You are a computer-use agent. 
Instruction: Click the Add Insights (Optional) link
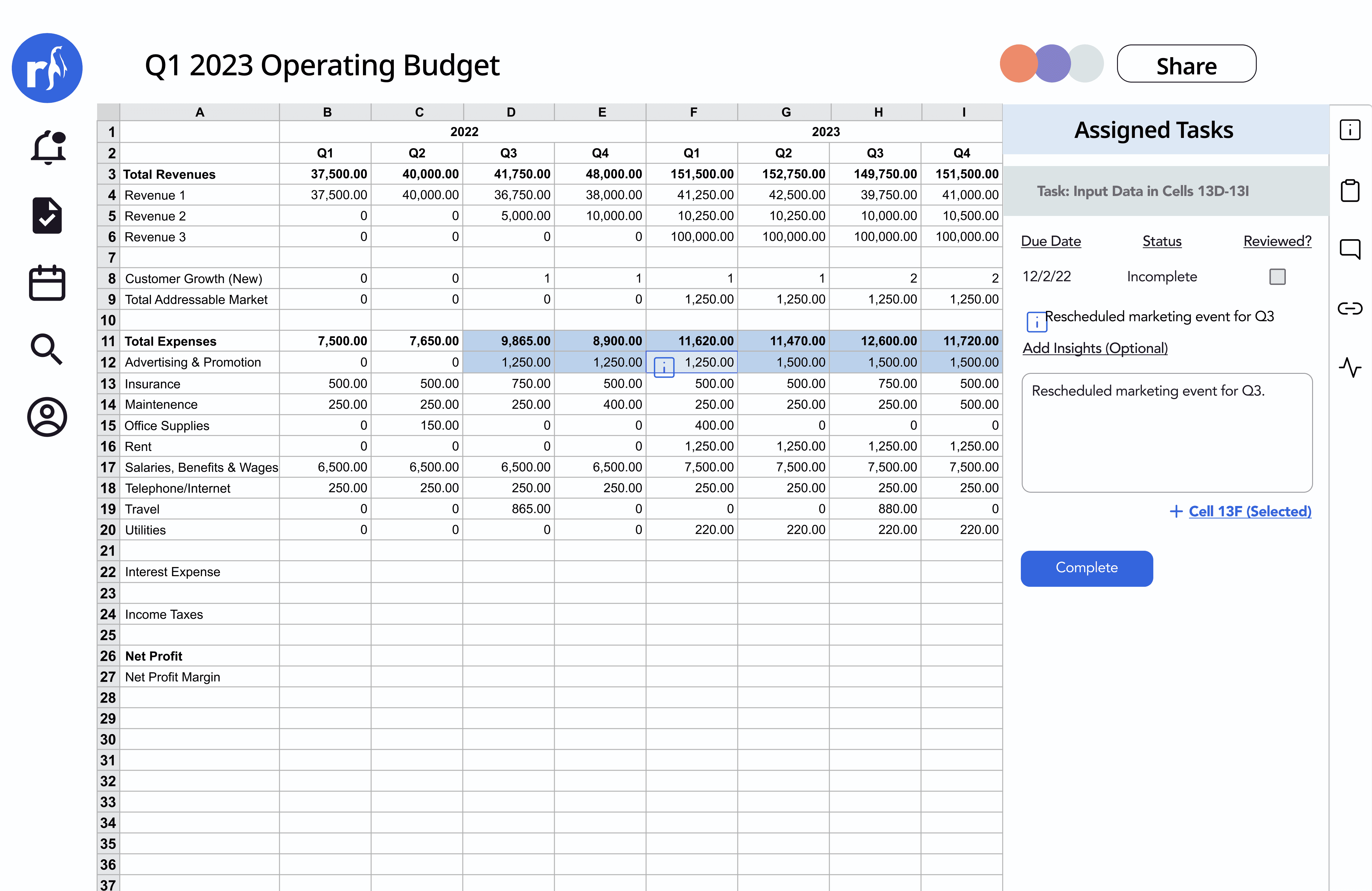click(1095, 348)
